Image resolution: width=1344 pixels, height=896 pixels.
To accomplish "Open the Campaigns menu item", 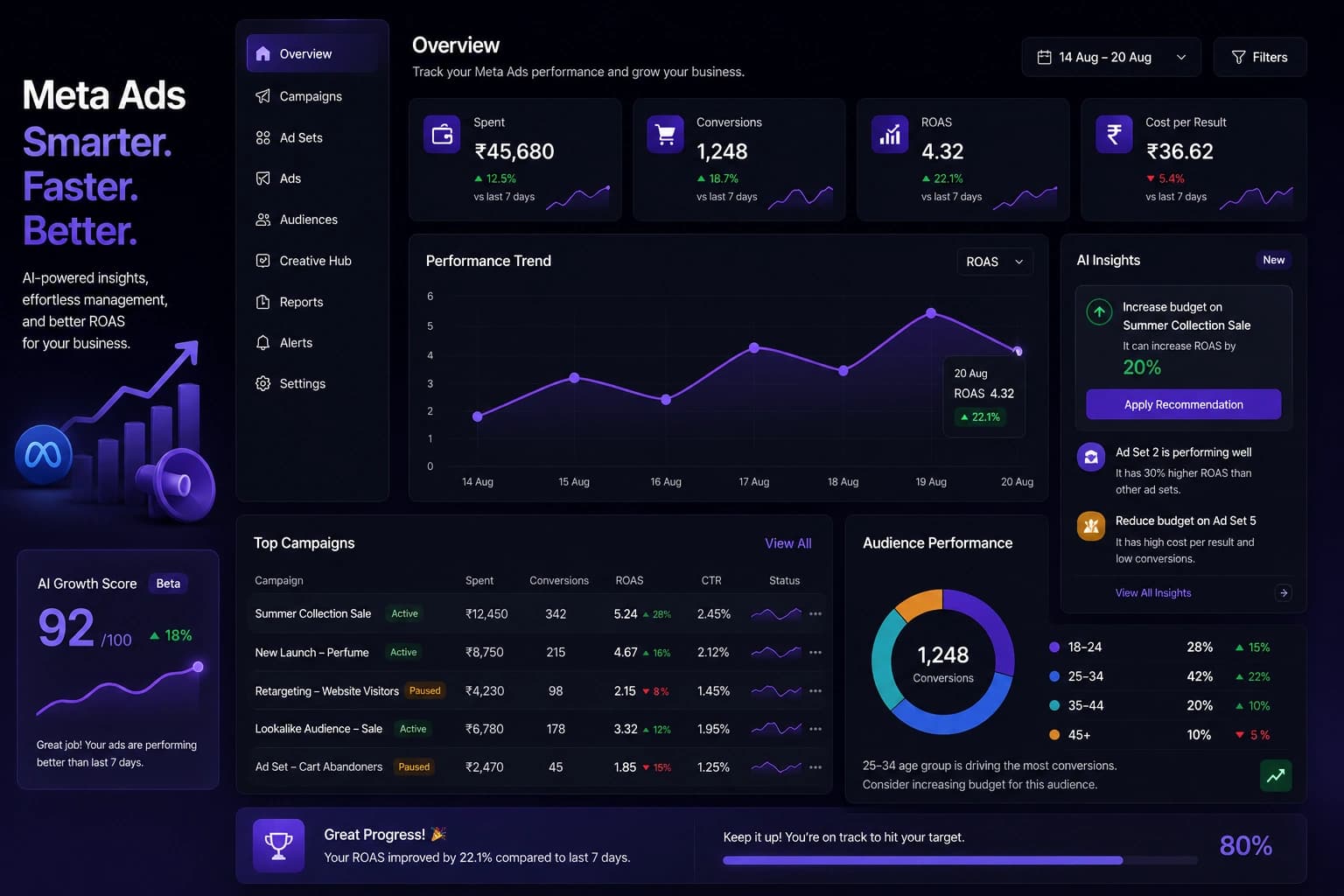I will tap(312, 96).
